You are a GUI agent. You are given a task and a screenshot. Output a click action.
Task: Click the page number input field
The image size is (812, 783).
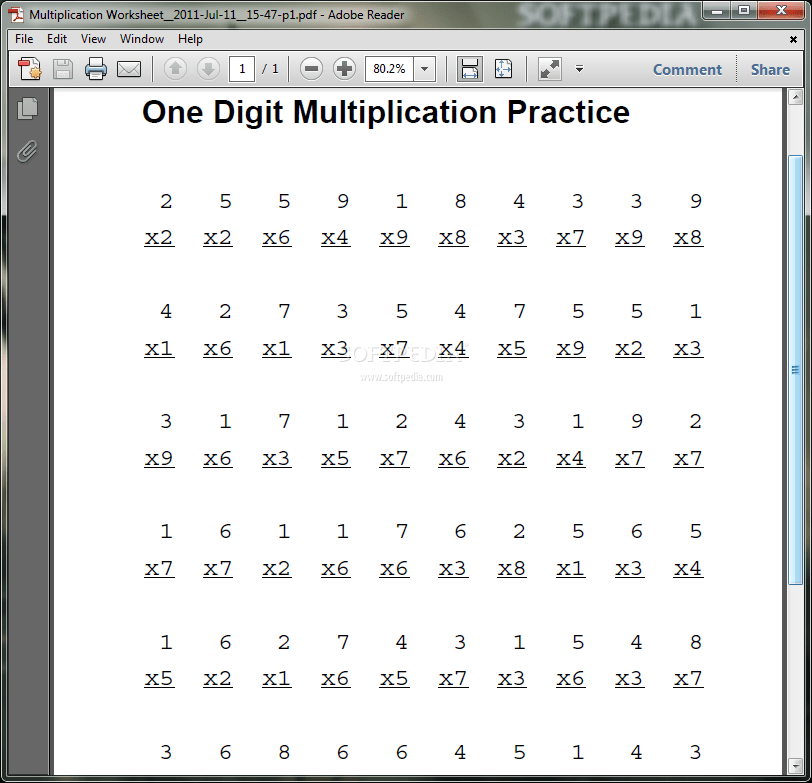point(242,69)
